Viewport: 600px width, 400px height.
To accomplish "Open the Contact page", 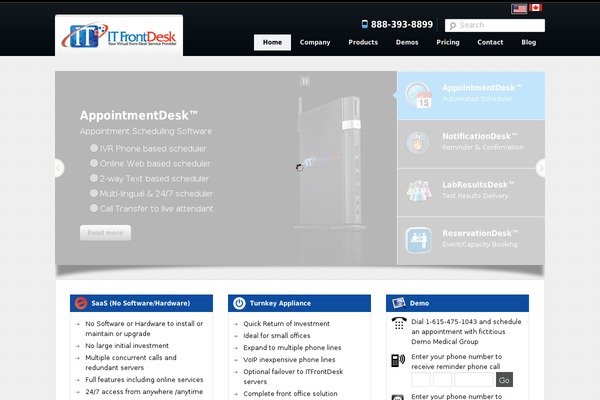I will coord(490,42).
